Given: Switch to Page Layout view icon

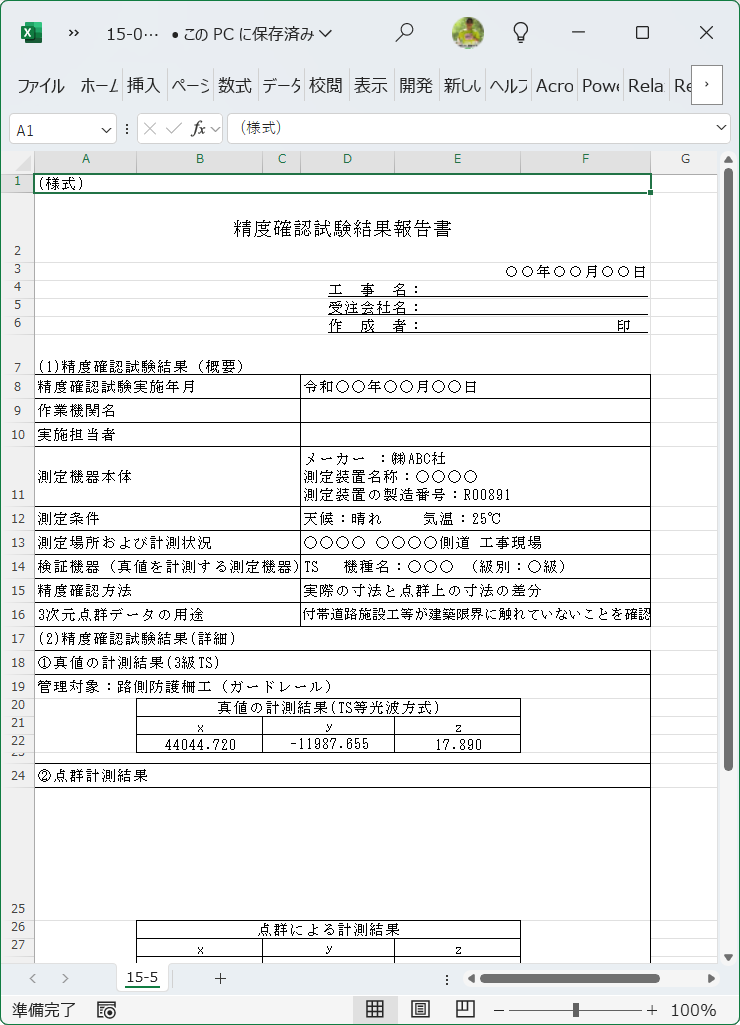Looking at the screenshot, I should (420, 1009).
